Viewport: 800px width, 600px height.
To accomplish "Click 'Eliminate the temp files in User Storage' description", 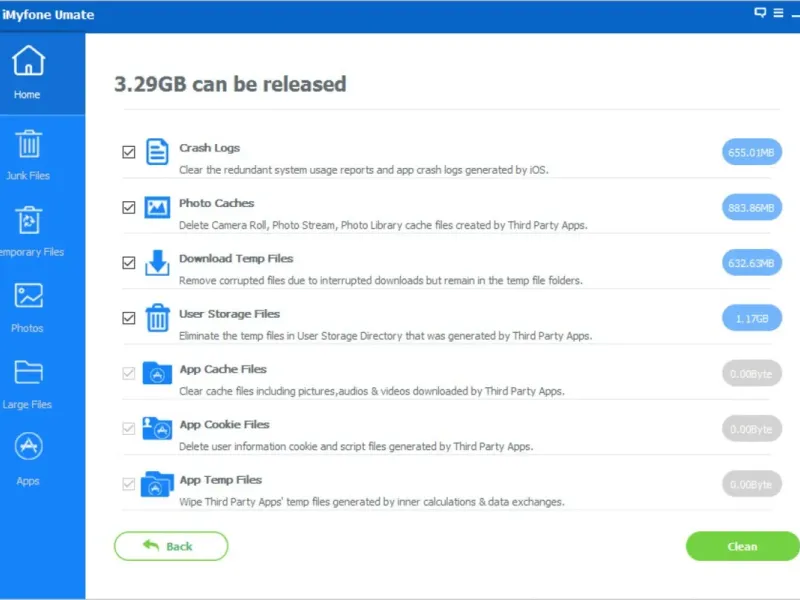I will click(x=386, y=336).
